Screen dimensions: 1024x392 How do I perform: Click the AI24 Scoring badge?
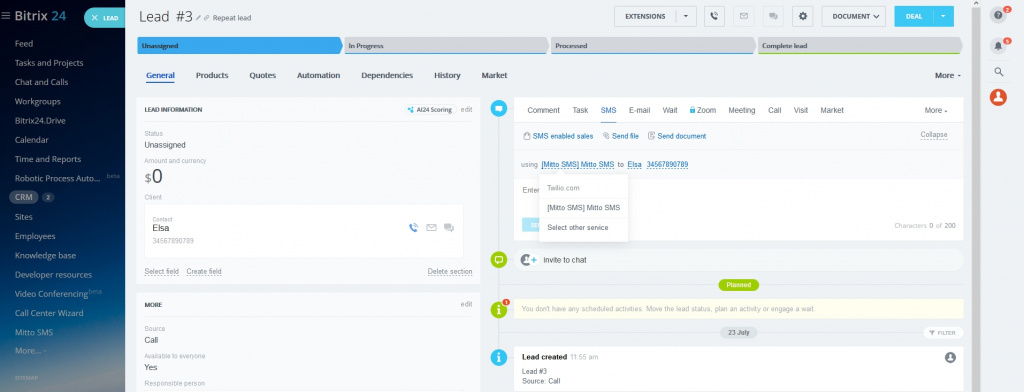click(429, 110)
